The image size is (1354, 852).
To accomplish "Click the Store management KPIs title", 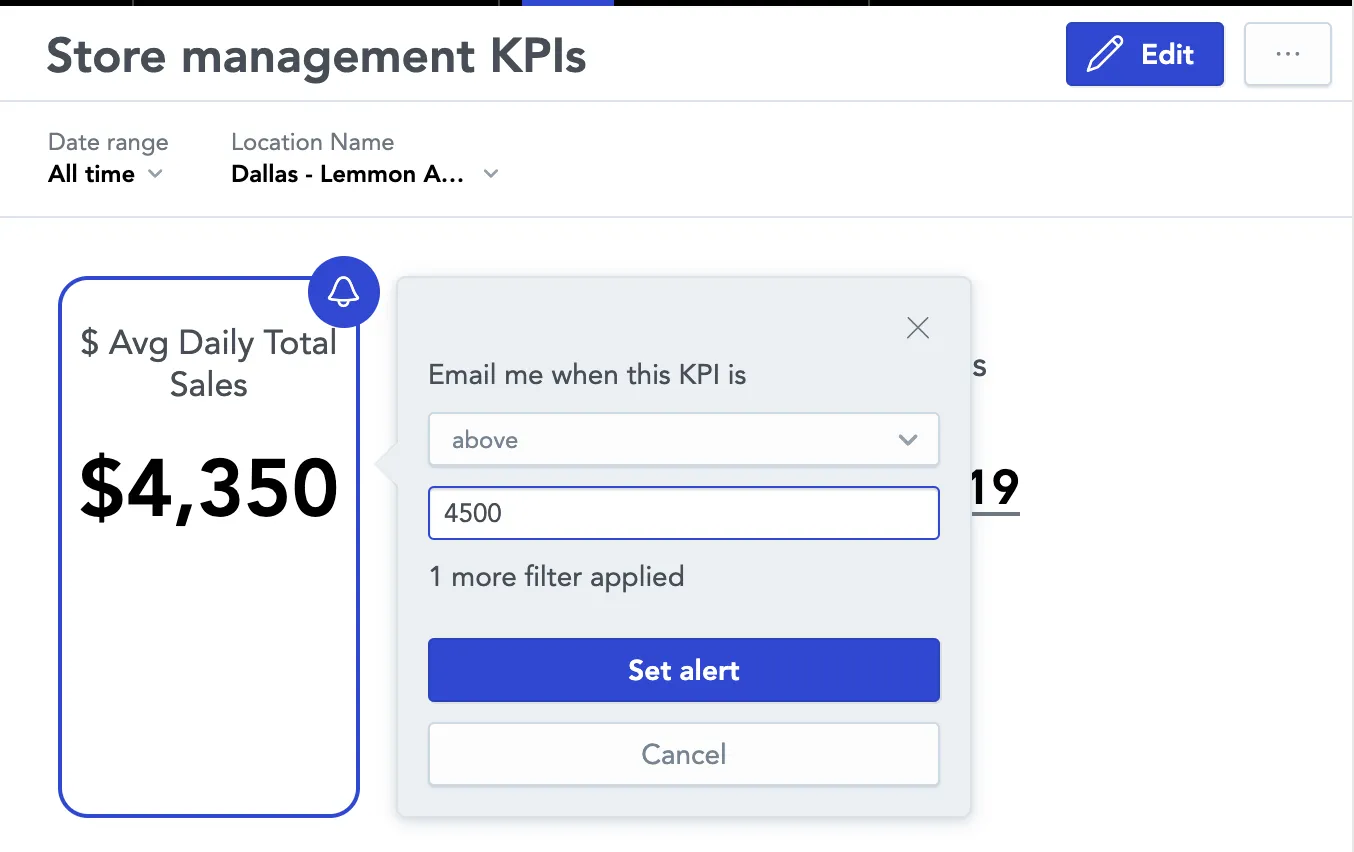I will click(316, 56).
